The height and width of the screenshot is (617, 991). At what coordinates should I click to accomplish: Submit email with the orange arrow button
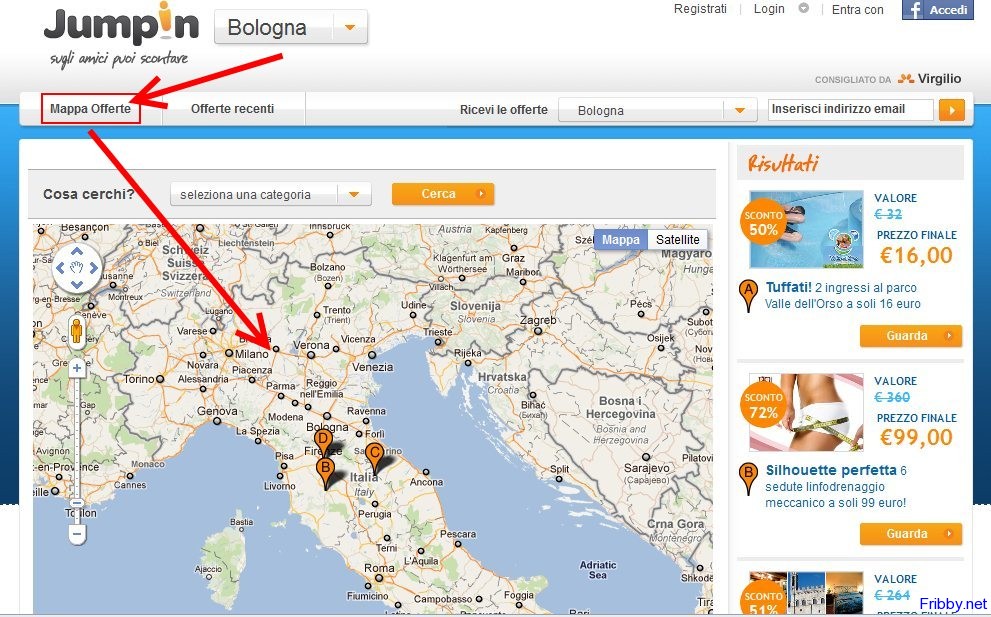(952, 110)
